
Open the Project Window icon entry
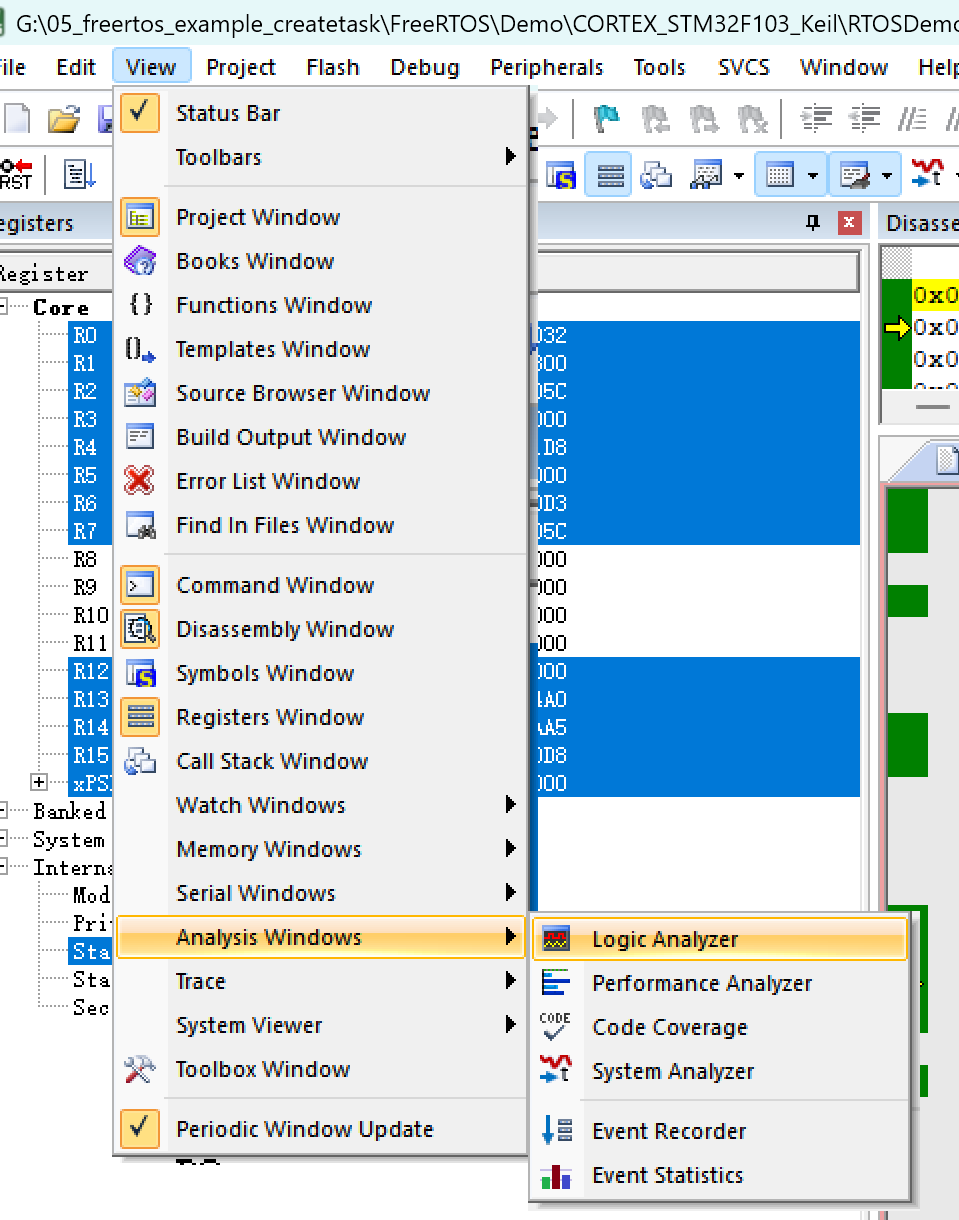point(140,217)
